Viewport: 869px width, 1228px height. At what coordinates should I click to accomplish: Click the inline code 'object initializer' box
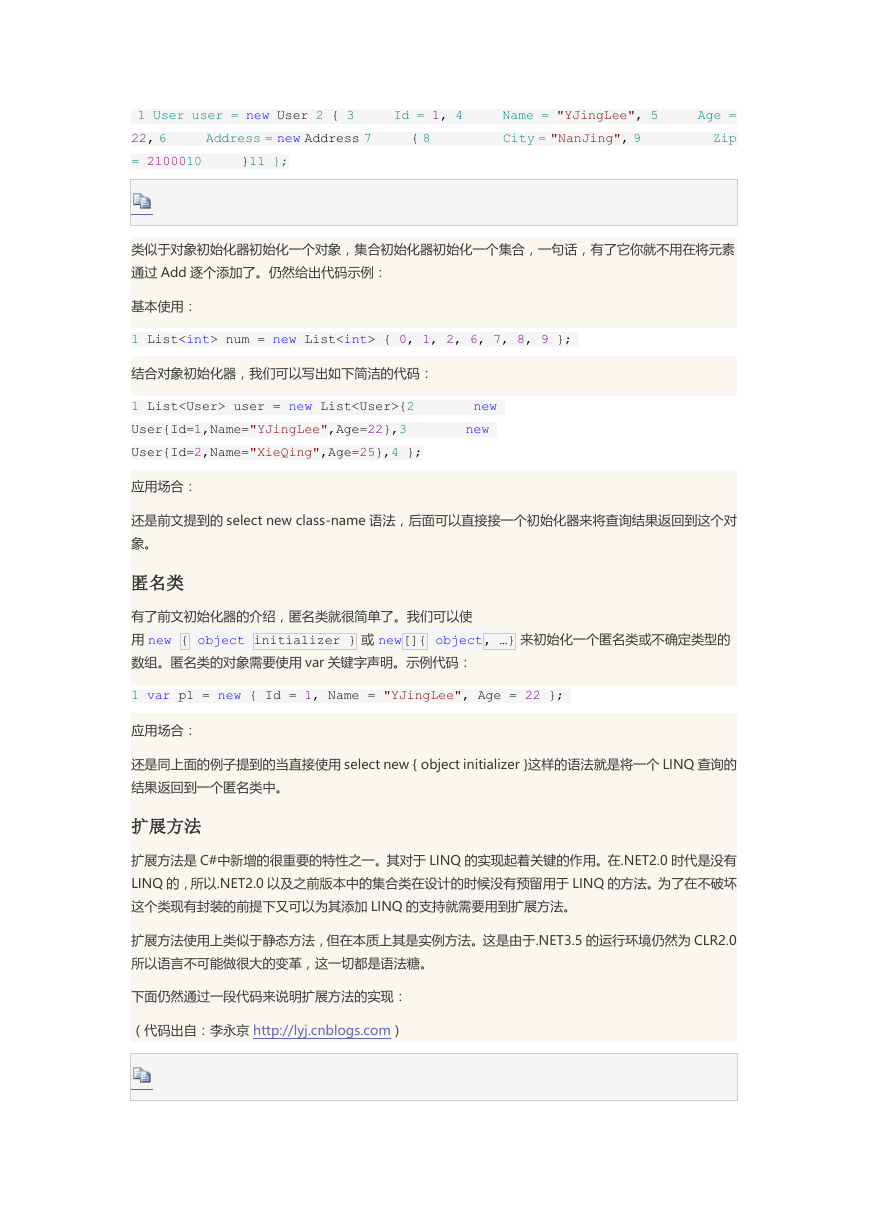[x=305, y=640]
